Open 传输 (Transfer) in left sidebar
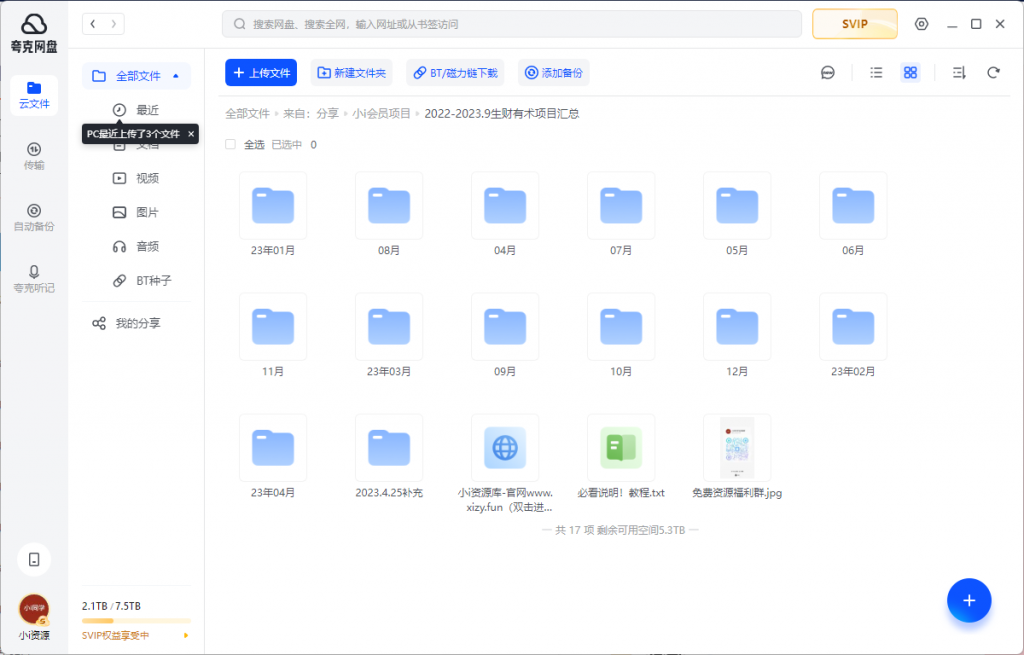This screenshot has width=1024, height=655. tap(33, 155)
